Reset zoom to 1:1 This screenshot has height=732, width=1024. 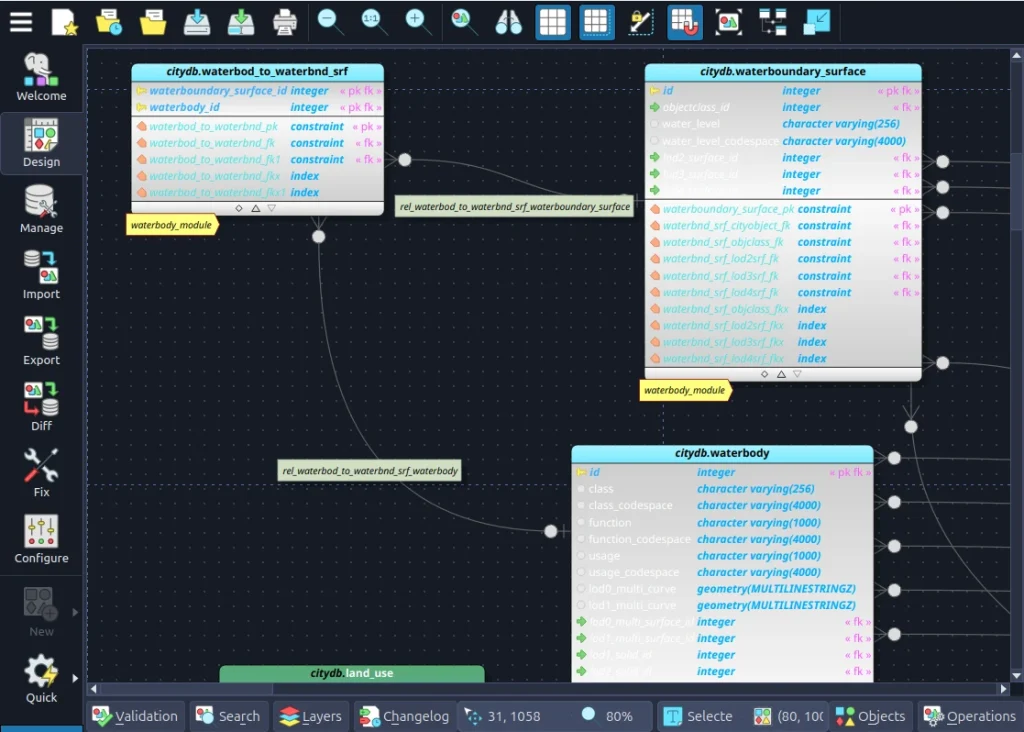point(374,22)
